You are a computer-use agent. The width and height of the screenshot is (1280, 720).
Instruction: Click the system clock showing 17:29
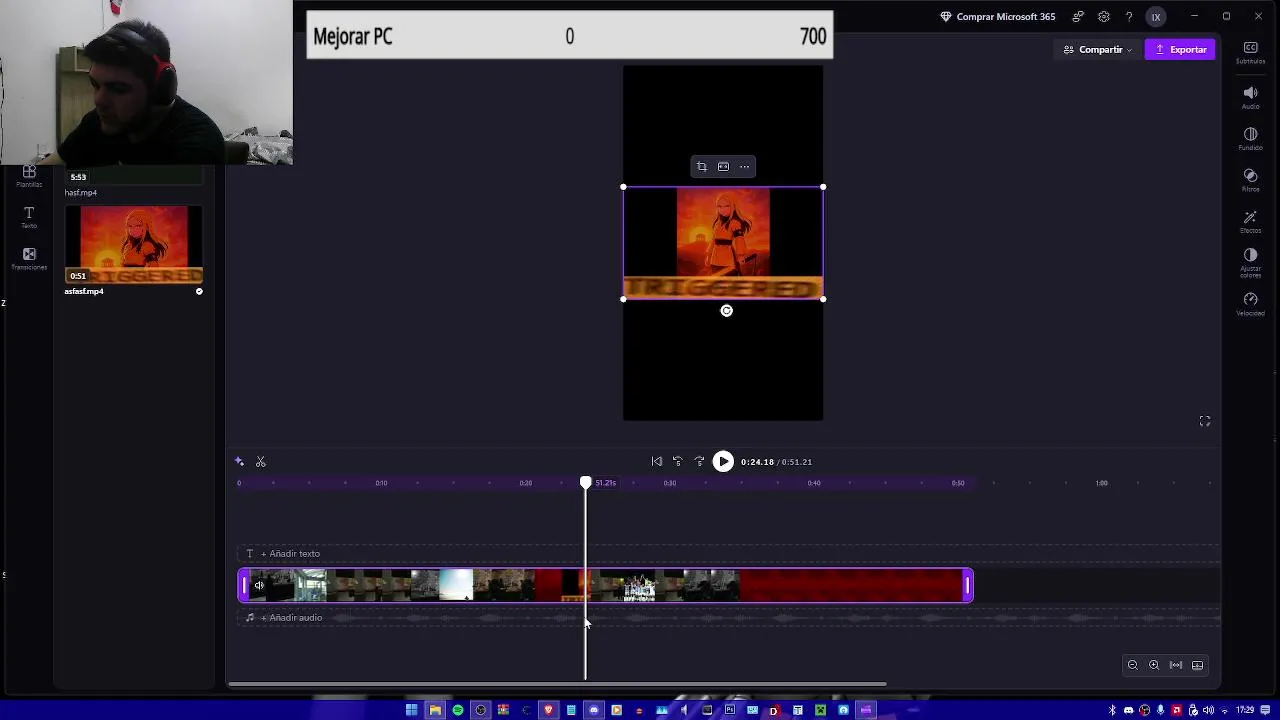coord(1245,710)
